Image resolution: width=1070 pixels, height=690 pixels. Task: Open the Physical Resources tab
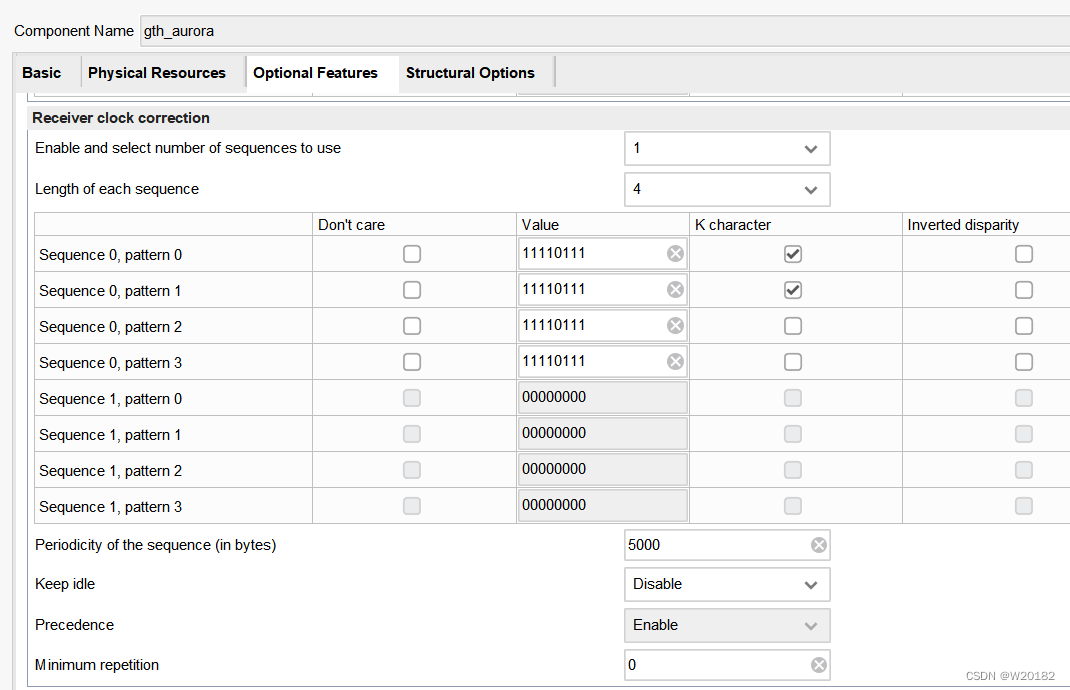point(157,73)
